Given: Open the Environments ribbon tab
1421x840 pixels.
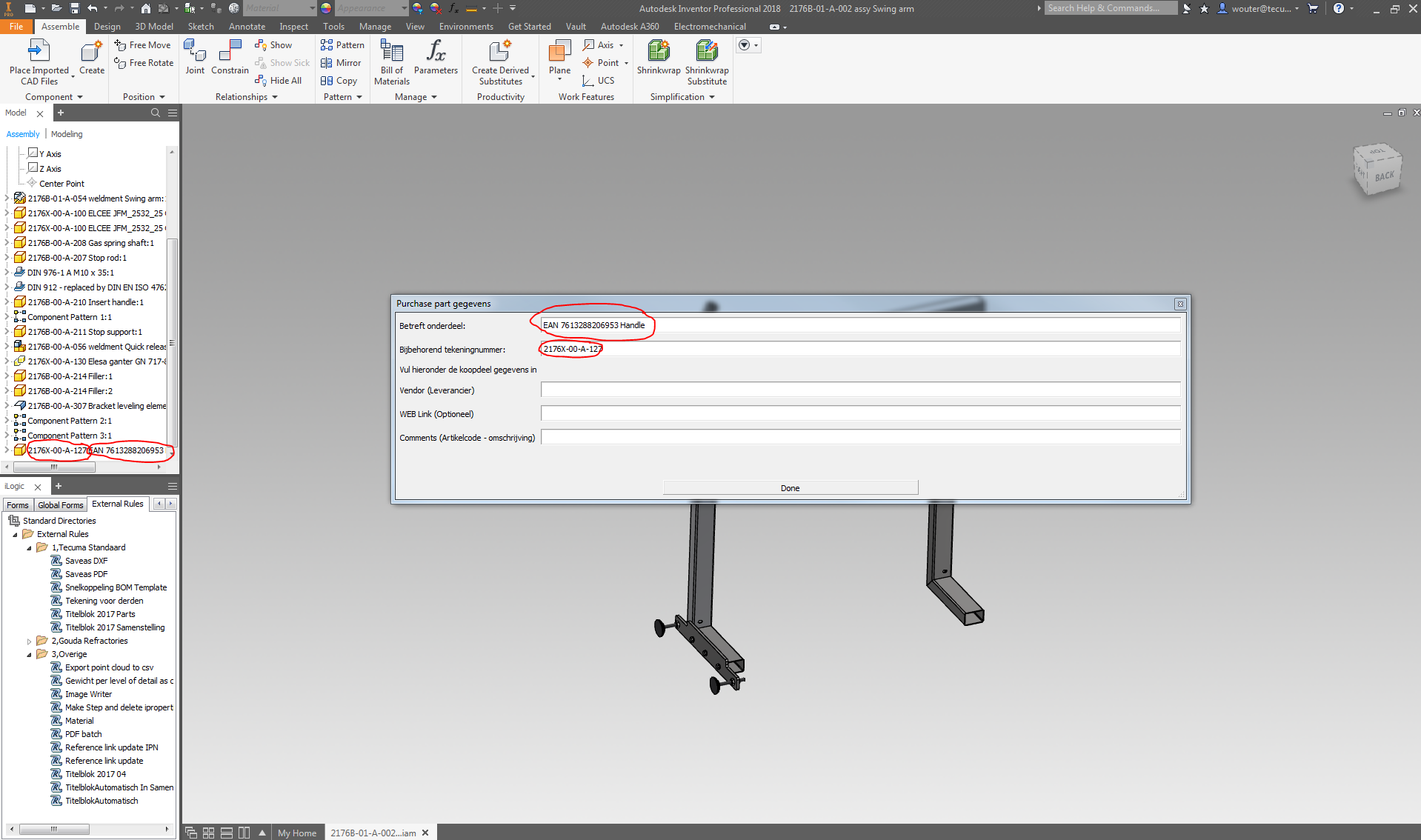Looking at the screenshot, I should click(466, 26).
